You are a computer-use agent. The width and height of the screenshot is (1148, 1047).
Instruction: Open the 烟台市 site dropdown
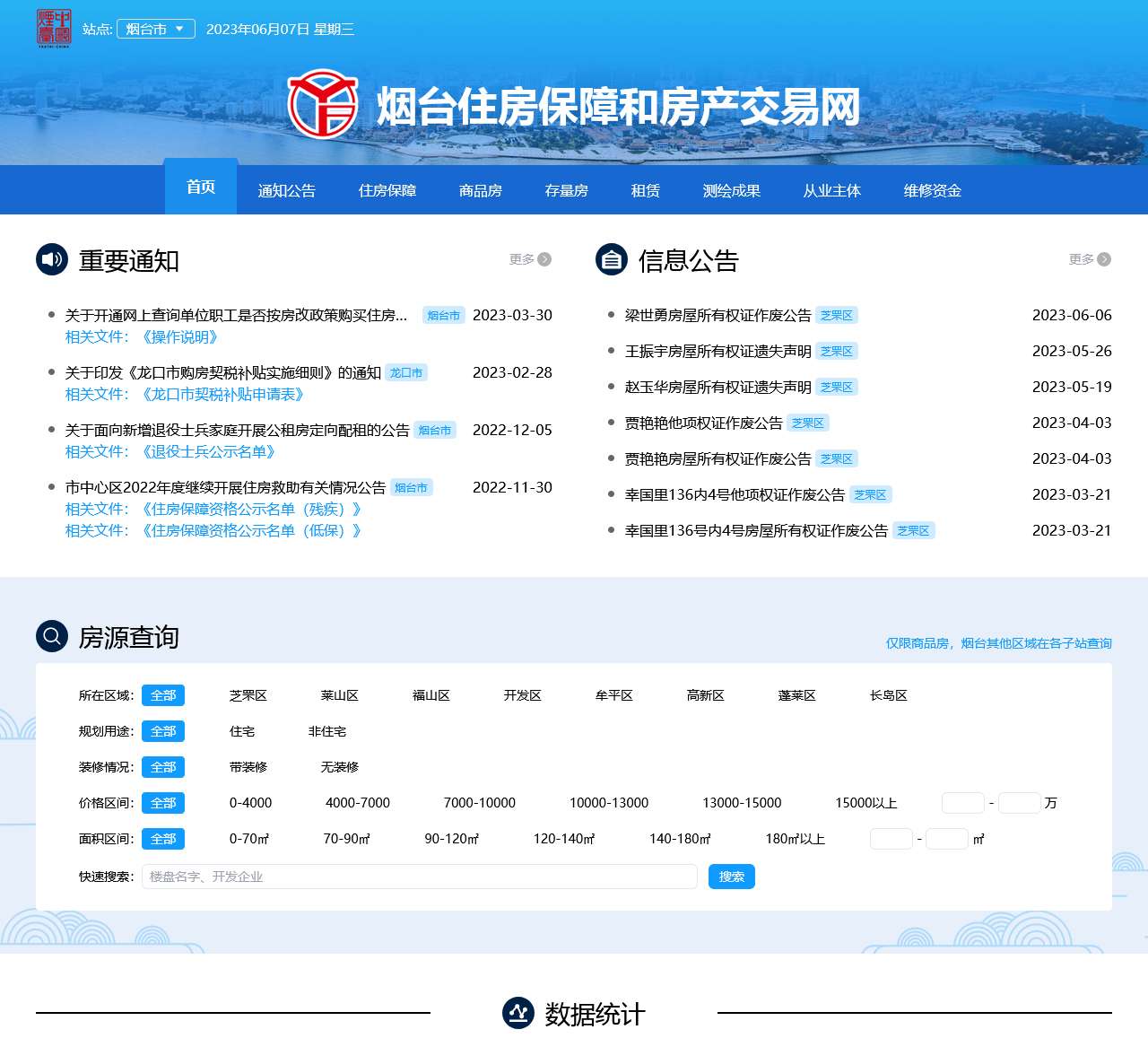(156, 29)
